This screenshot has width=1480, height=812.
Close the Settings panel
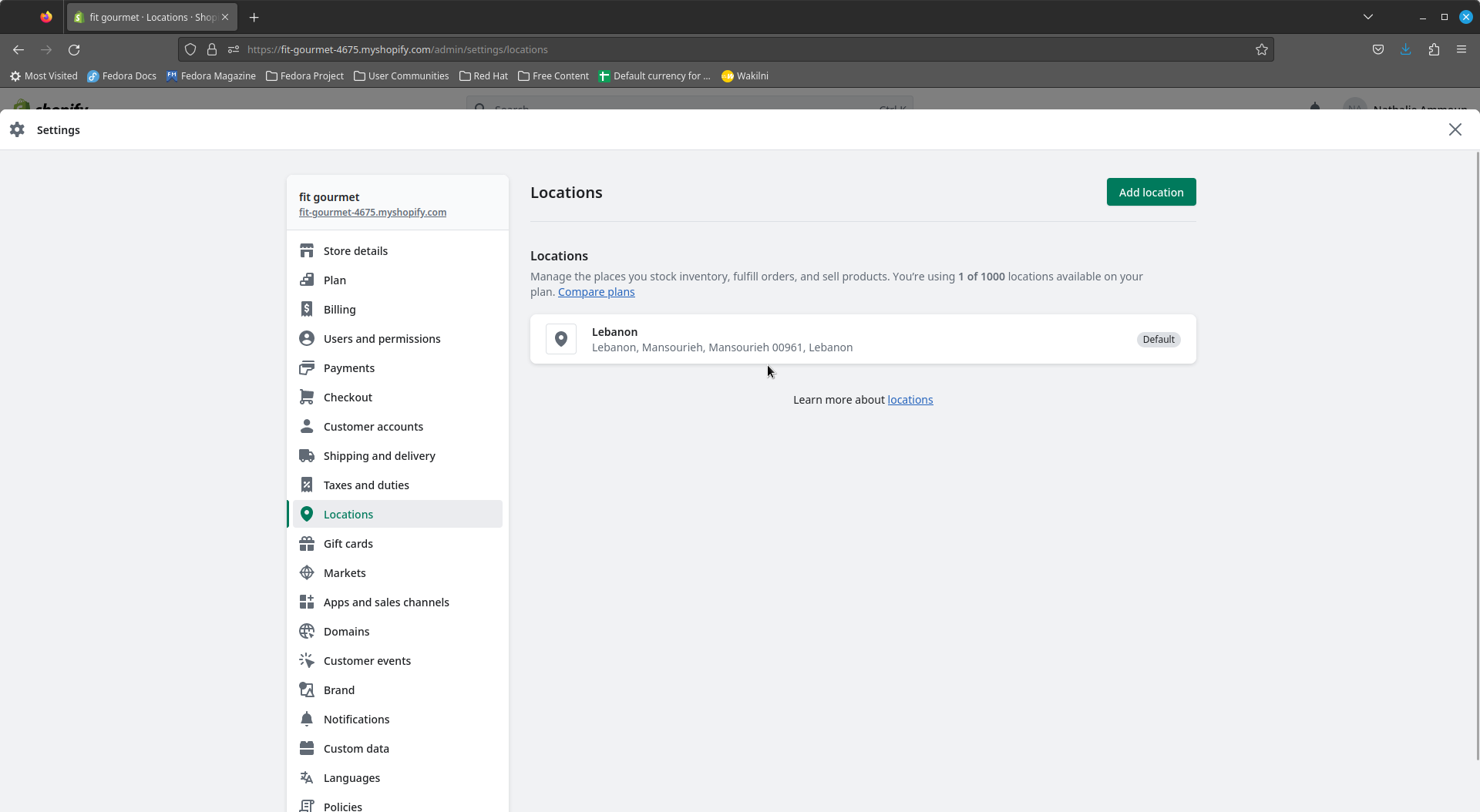point(1455,129)
